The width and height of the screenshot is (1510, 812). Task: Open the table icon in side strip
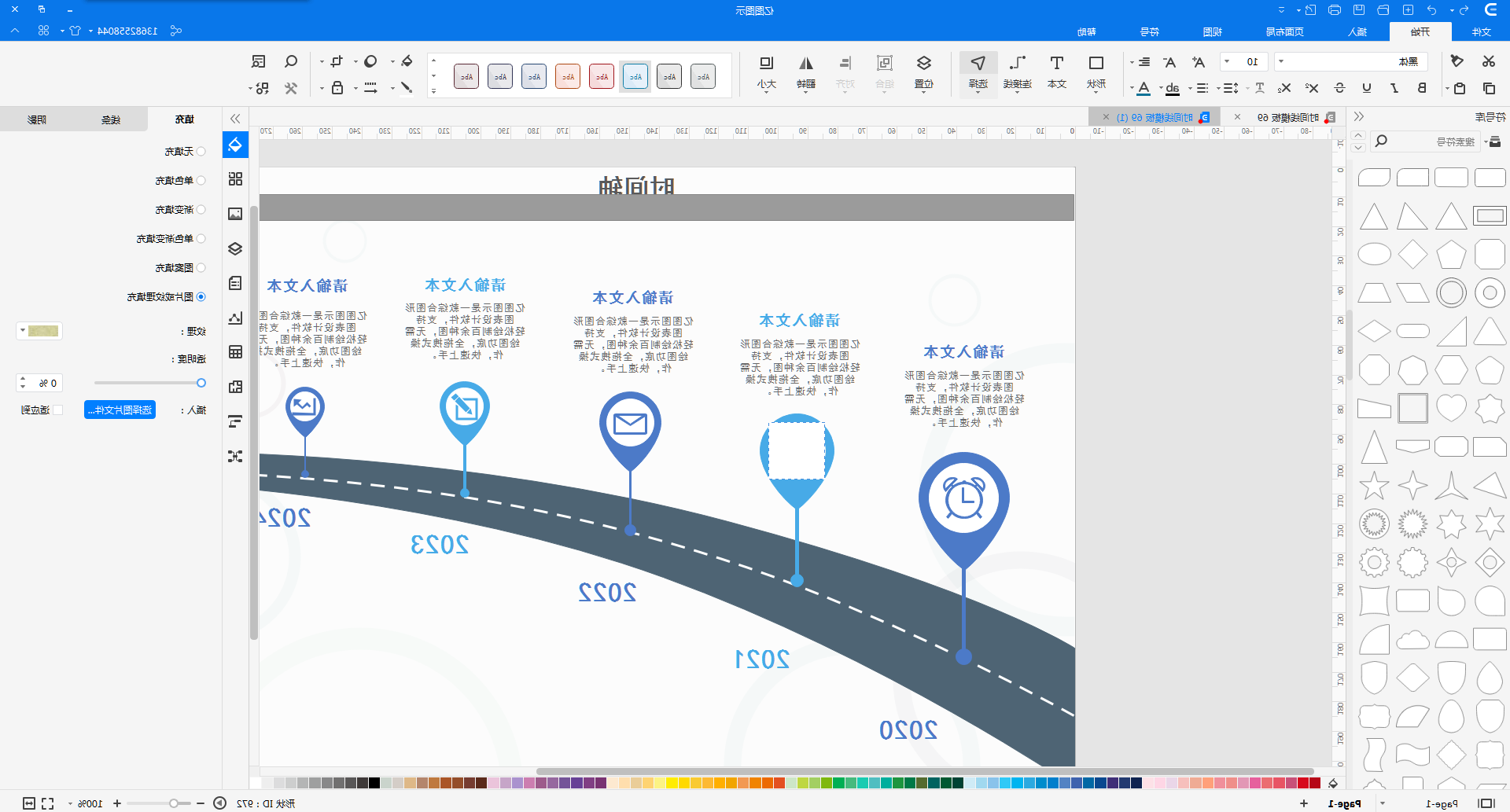[x=235, y=352]
